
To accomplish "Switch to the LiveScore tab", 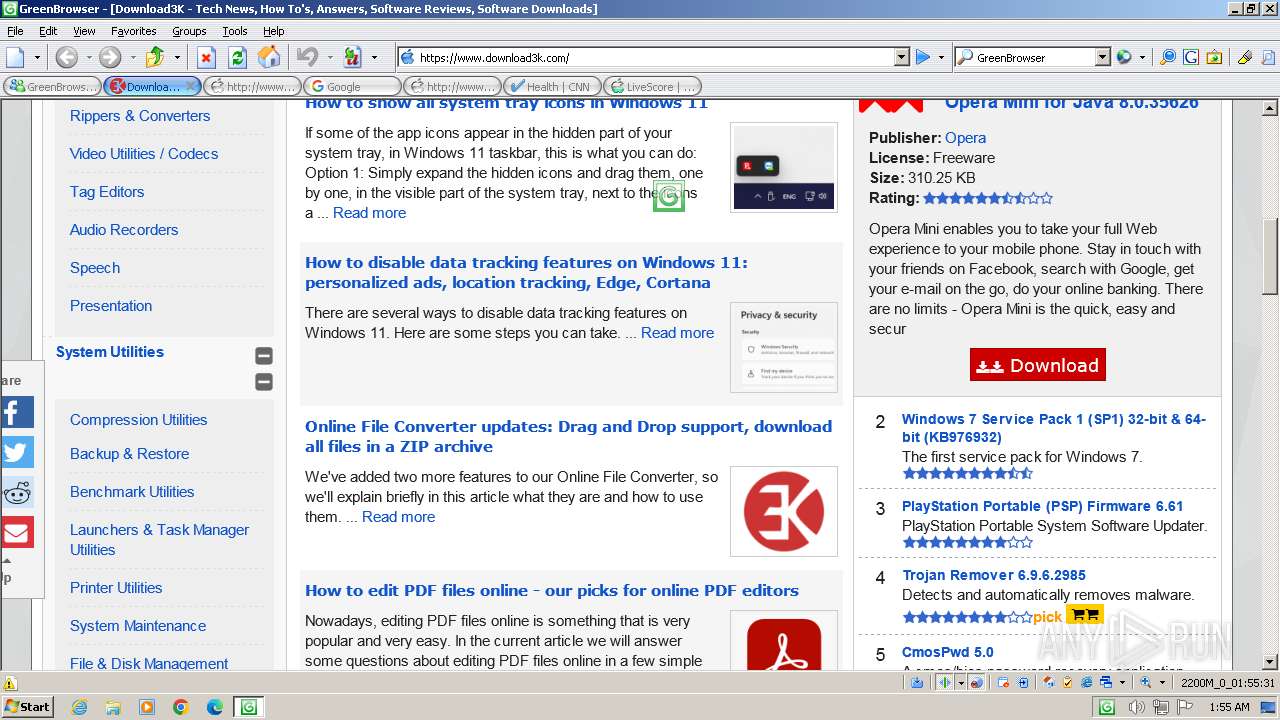I will [x=652, y=86].
